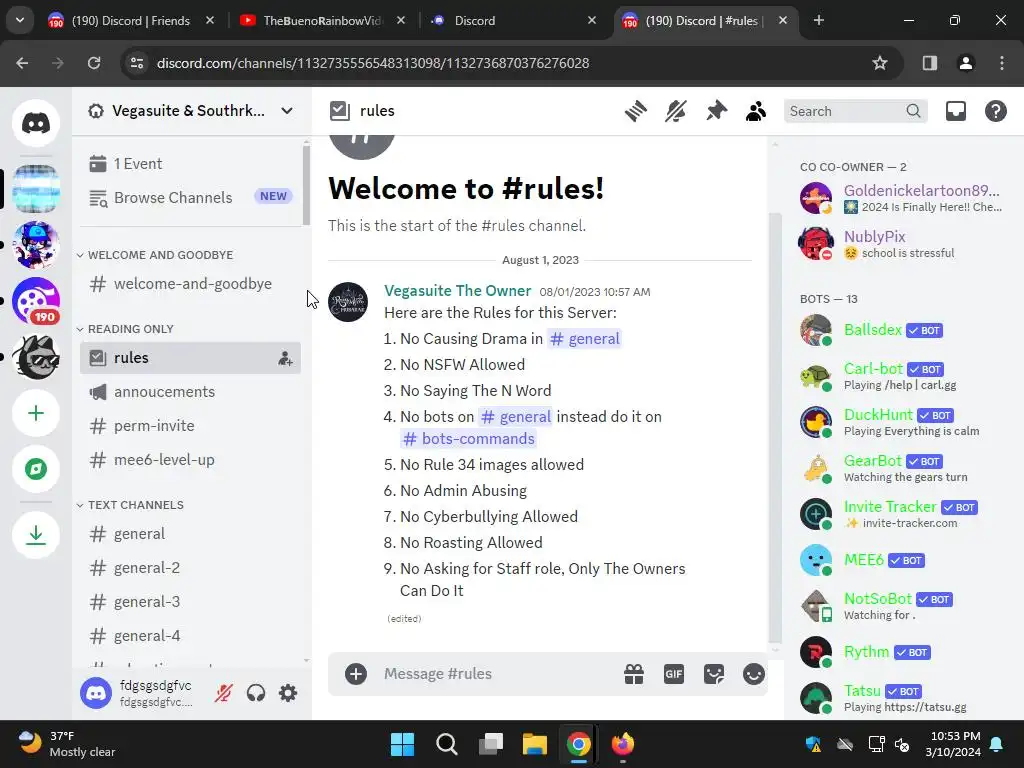Collapse the TEXT CHANNELS category
Image resolution: width=1024 pixels, height=768 pixels.
[x=131, y=505]
